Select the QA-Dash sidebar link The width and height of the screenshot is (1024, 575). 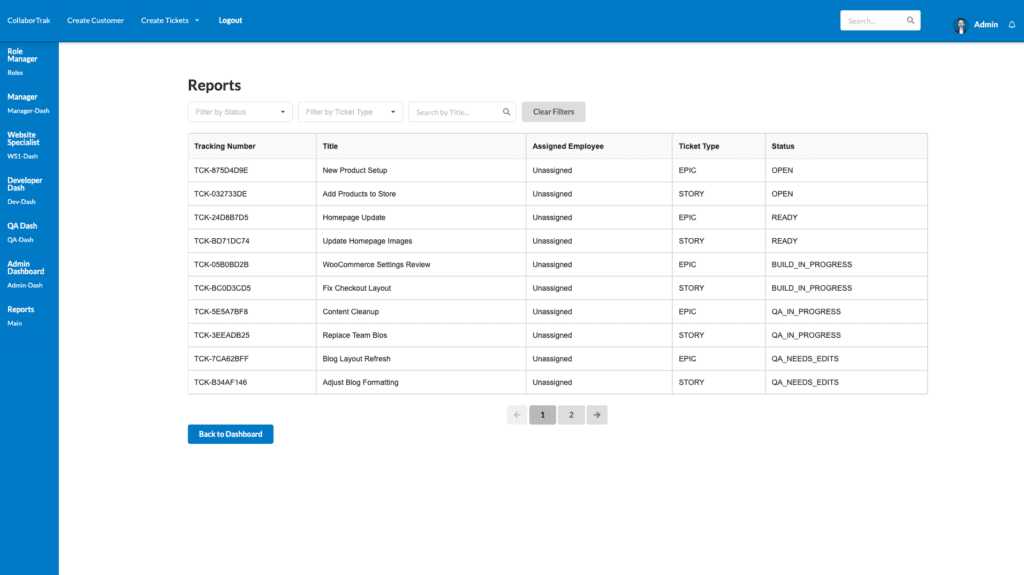click(x=20, y=239)
